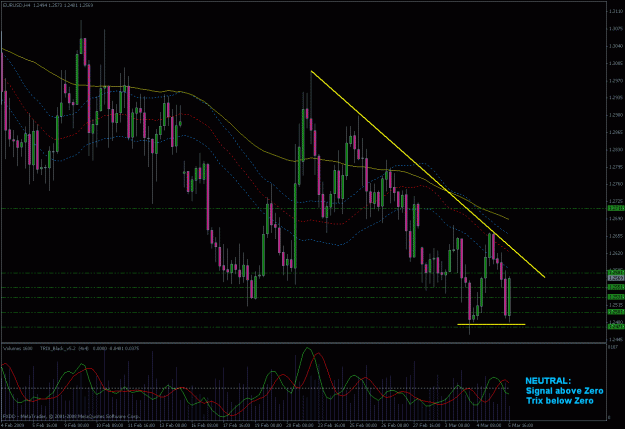Click the 1.2690 price scale label
Image resolution: width=625 pixels, height=429 pixels.
(x=616, y=218)
